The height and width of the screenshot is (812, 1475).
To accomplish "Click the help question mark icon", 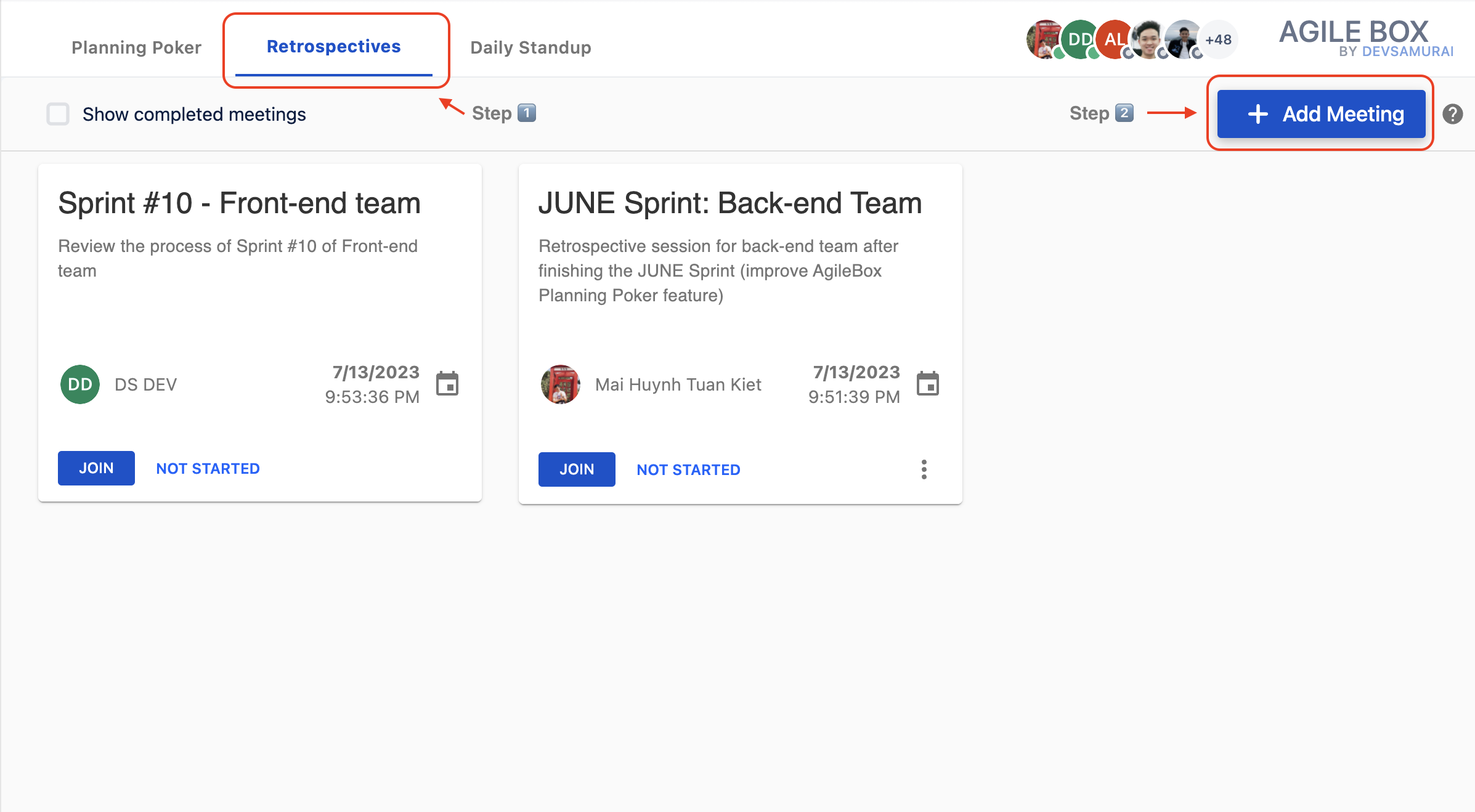I will coord(1452,114).
